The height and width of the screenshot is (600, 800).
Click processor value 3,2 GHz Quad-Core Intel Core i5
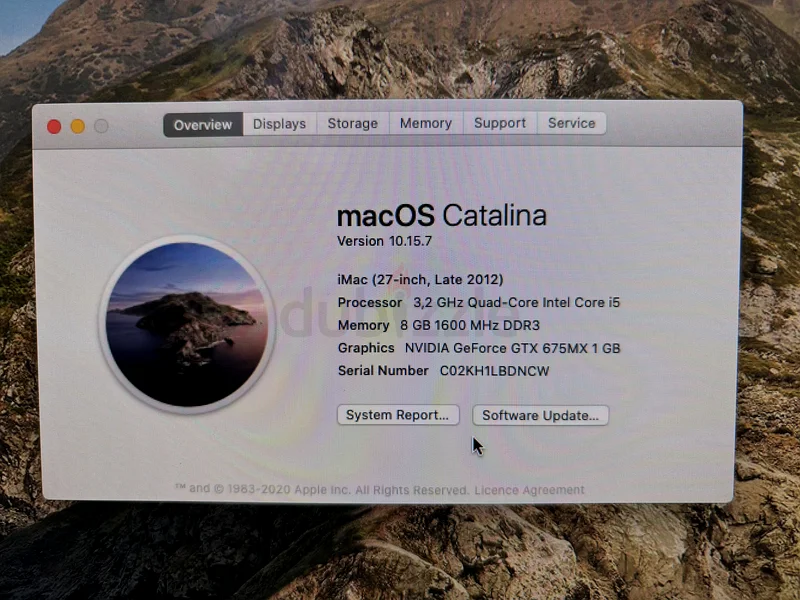[x=516, y=303]
